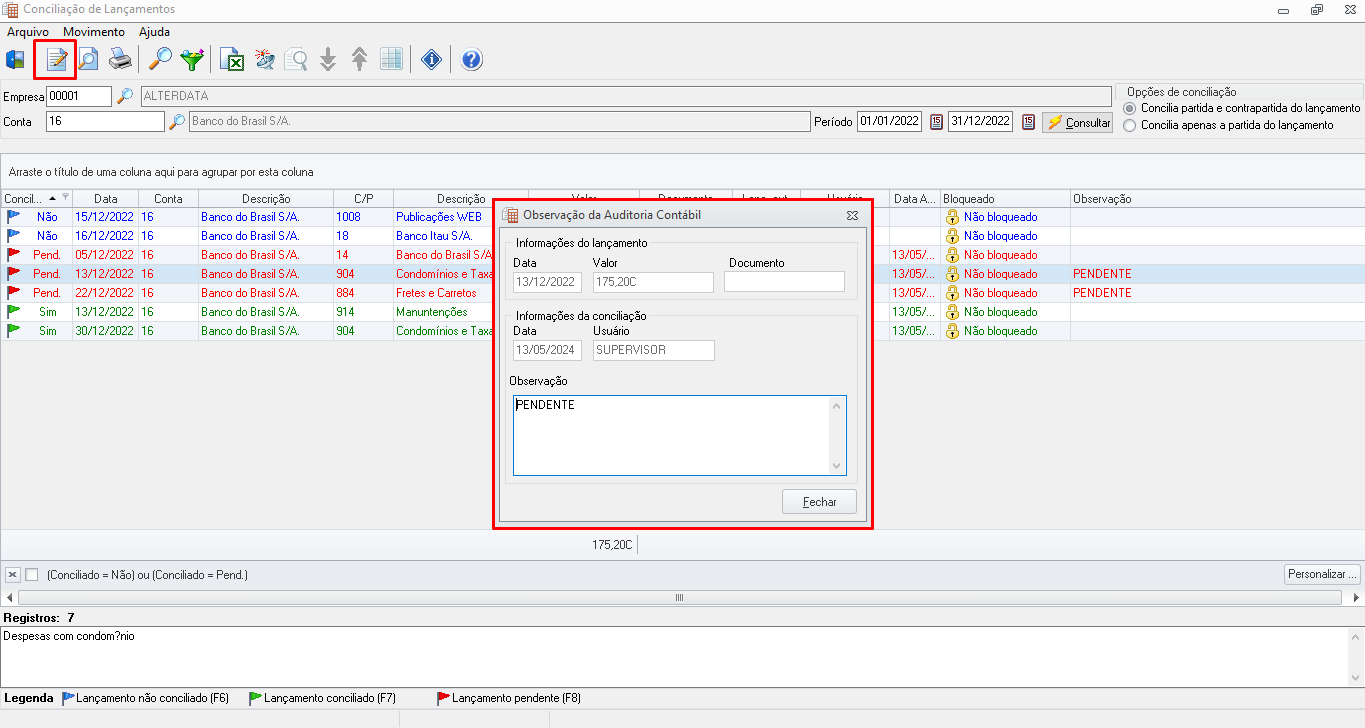The height and width of the screenshot is (728, 1365).
Task: Click the 884 C/P cell
Action: point(363,293)
